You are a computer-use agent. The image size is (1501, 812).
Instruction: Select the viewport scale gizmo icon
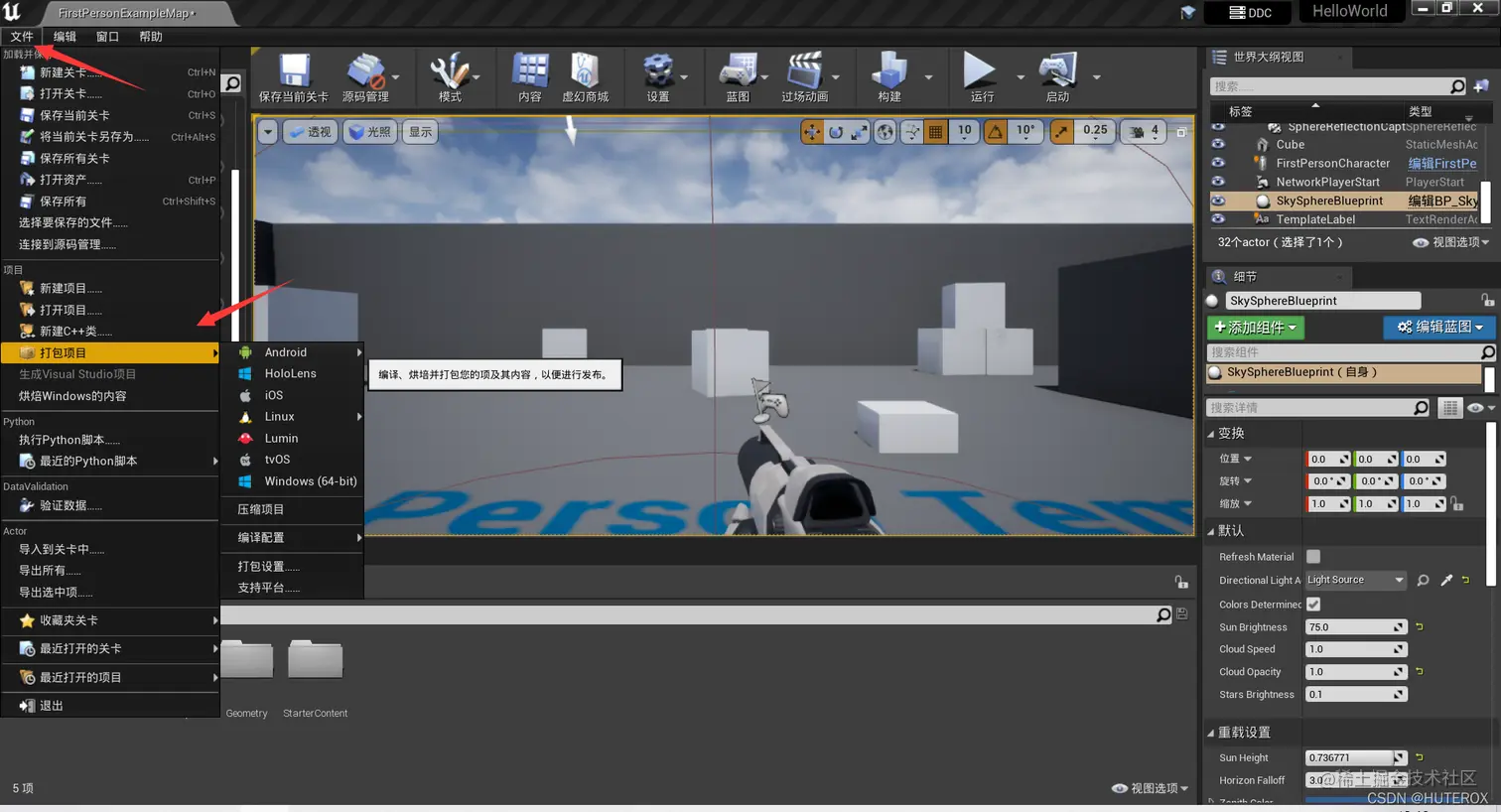pyautogui.click(x=859, y=132)
